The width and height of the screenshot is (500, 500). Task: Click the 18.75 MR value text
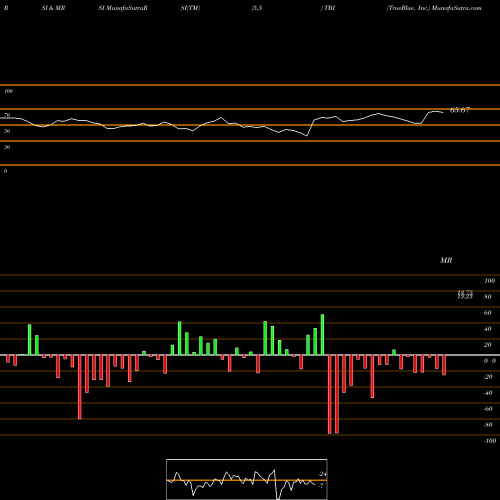click(465, 292)
